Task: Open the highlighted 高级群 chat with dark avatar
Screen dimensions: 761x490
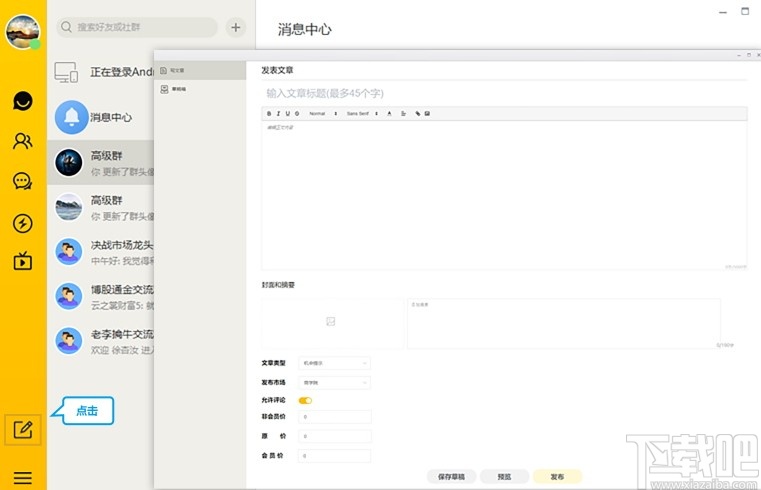Action: click(100, 163)
